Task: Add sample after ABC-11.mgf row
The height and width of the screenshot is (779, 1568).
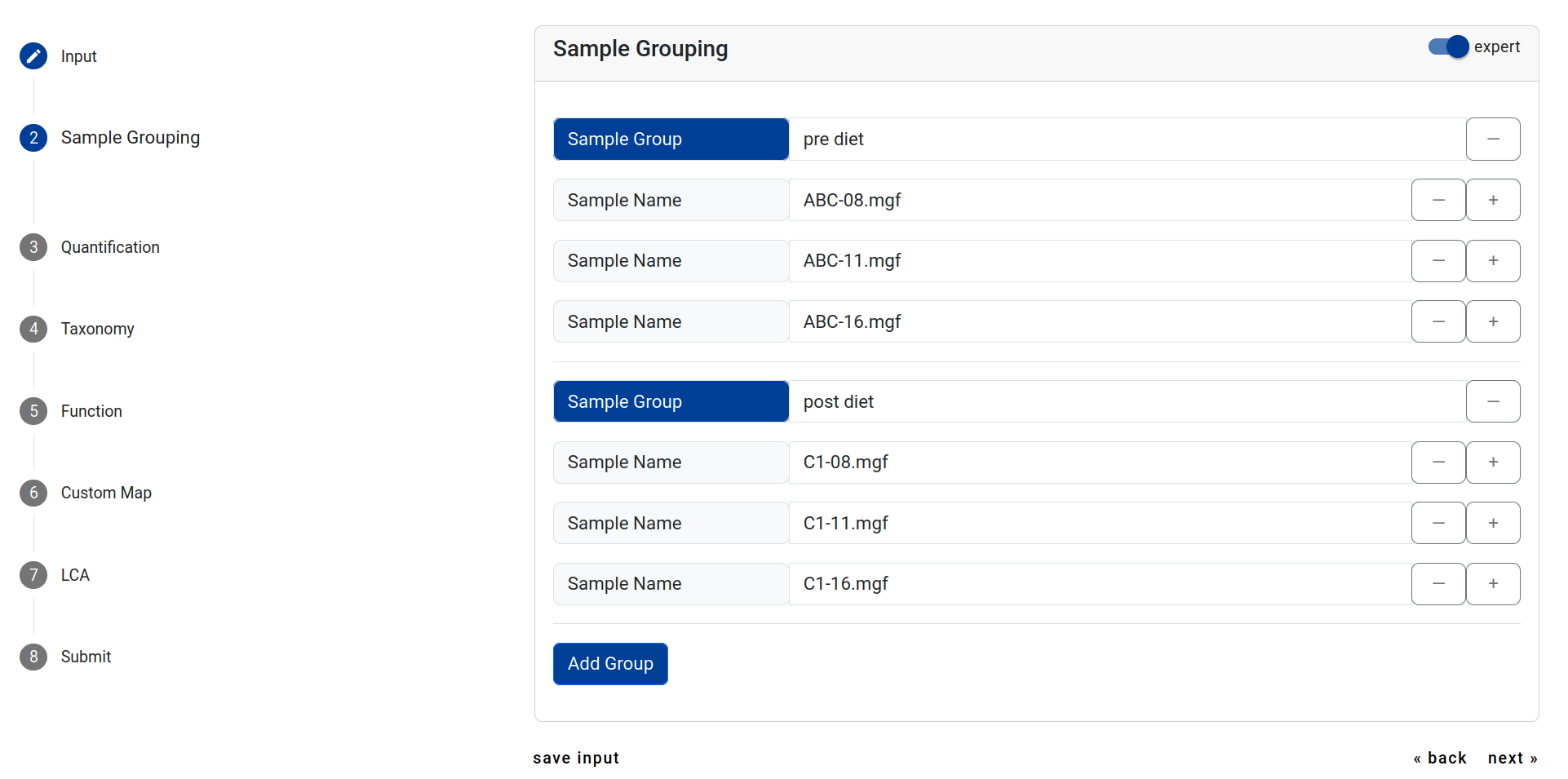Action: (1492, 261)
